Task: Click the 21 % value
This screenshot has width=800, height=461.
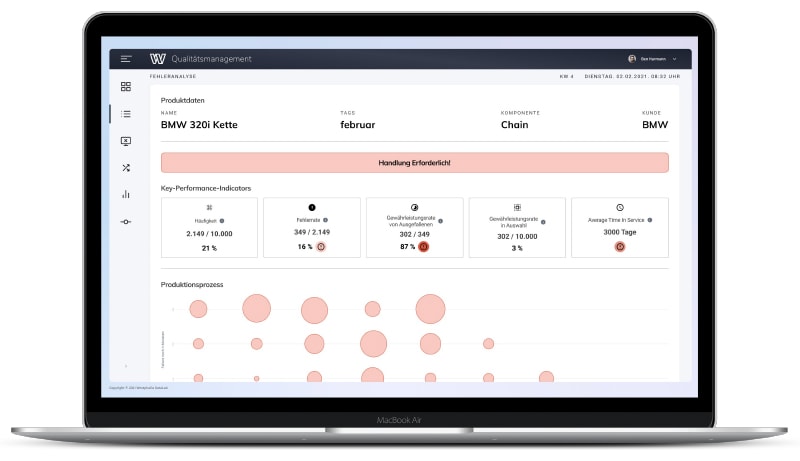Action: tap(209, 248)
